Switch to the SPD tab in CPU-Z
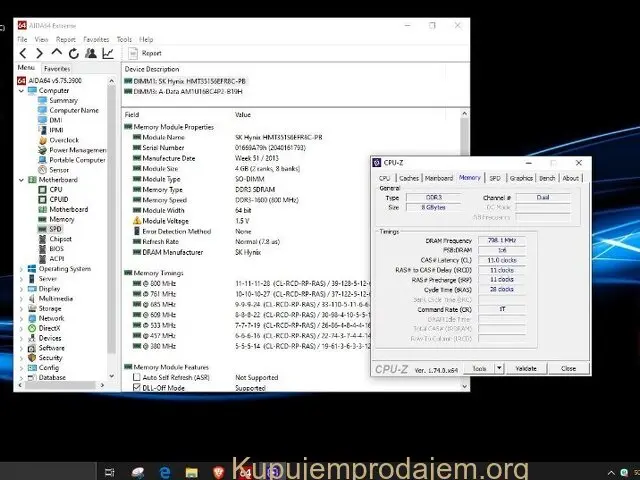 494,178
